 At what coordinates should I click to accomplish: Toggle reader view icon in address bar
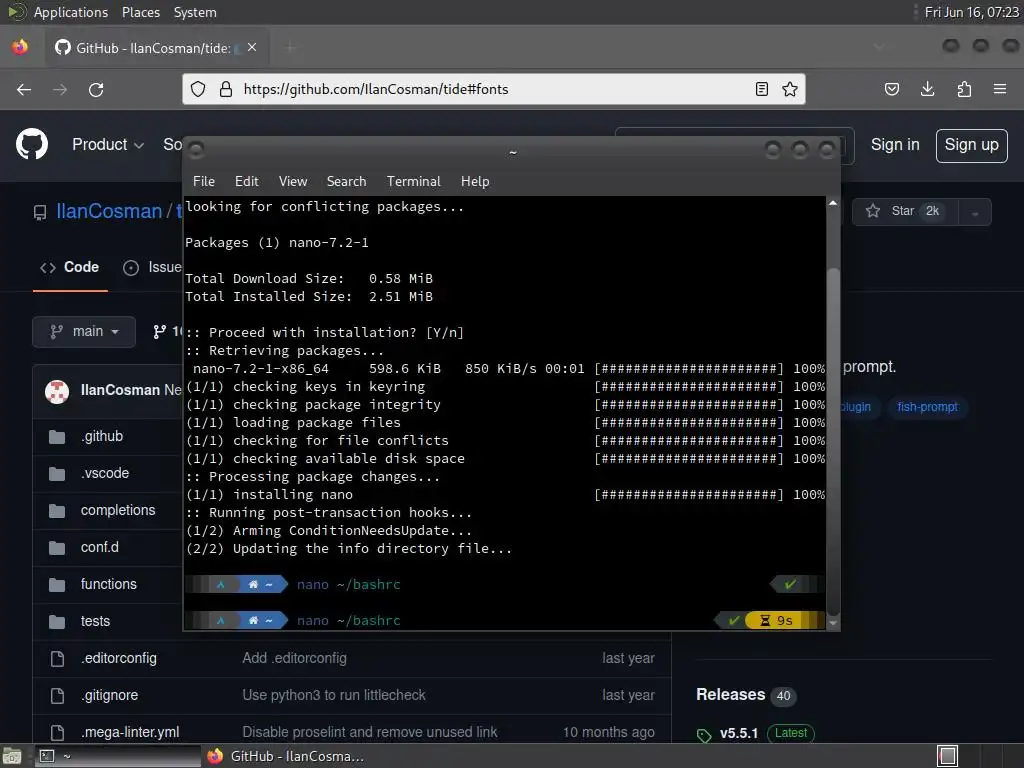tap(761, 89)
